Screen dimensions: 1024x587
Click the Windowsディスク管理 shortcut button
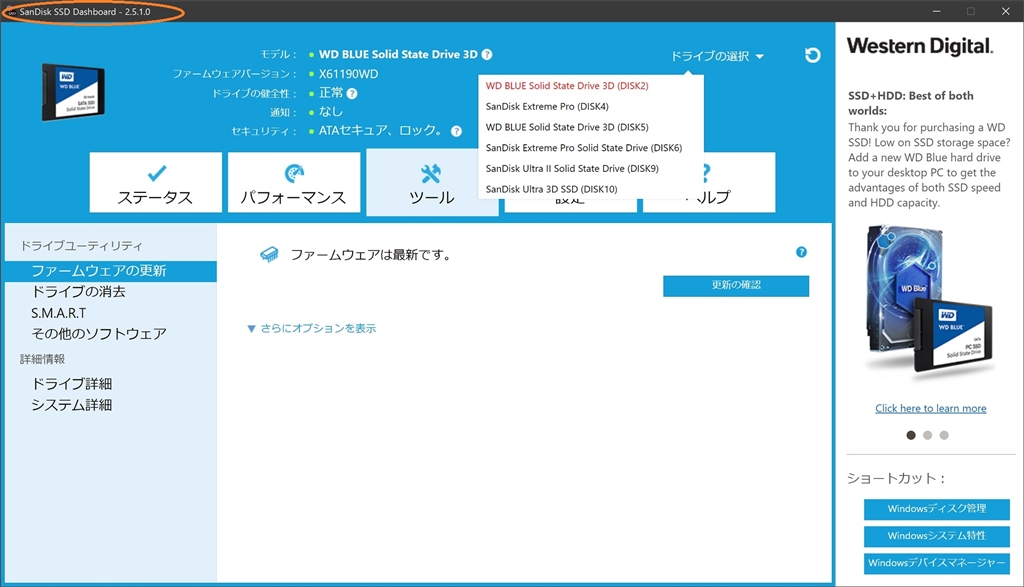tap(936, 509)
